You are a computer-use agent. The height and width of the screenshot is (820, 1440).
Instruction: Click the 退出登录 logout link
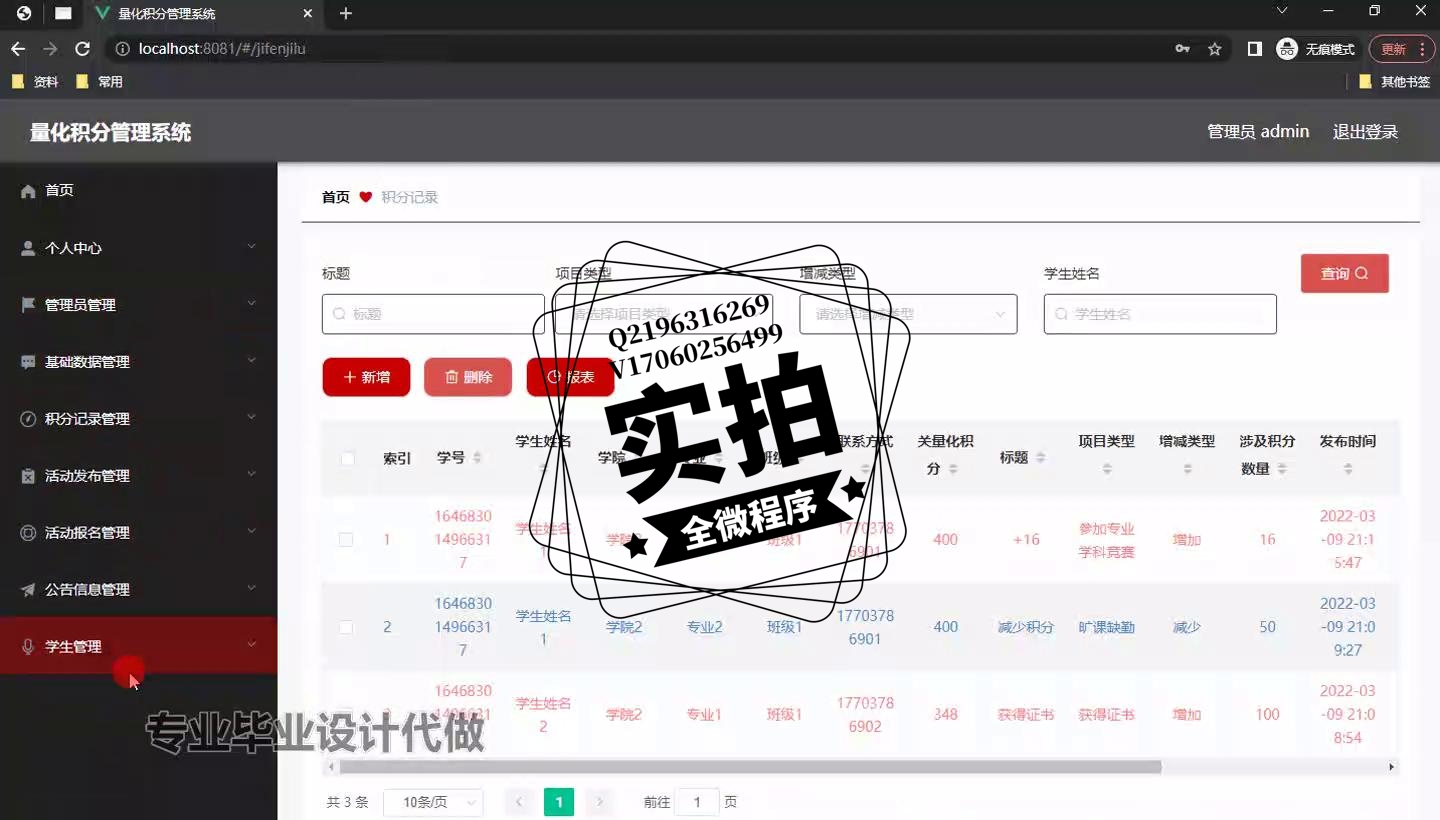pos(1365,132)
